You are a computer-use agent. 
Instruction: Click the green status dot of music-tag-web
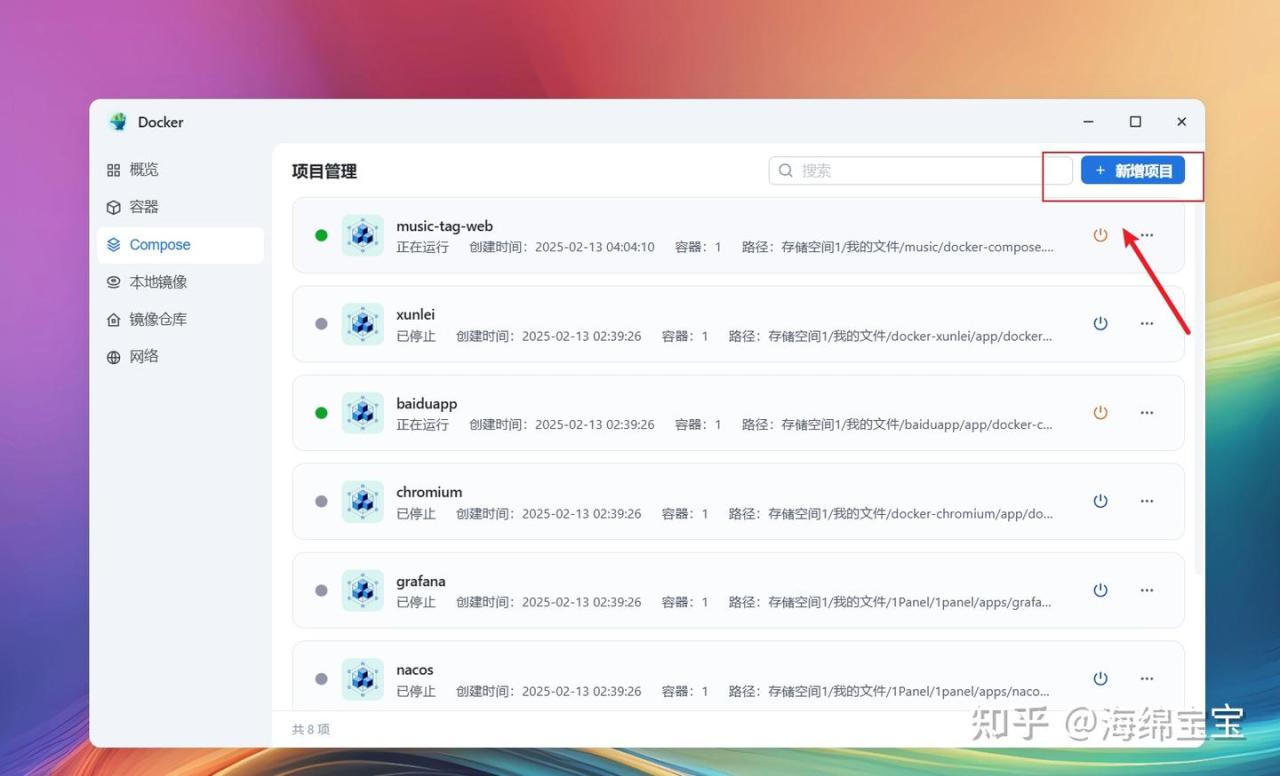click(x=321, y=235)
